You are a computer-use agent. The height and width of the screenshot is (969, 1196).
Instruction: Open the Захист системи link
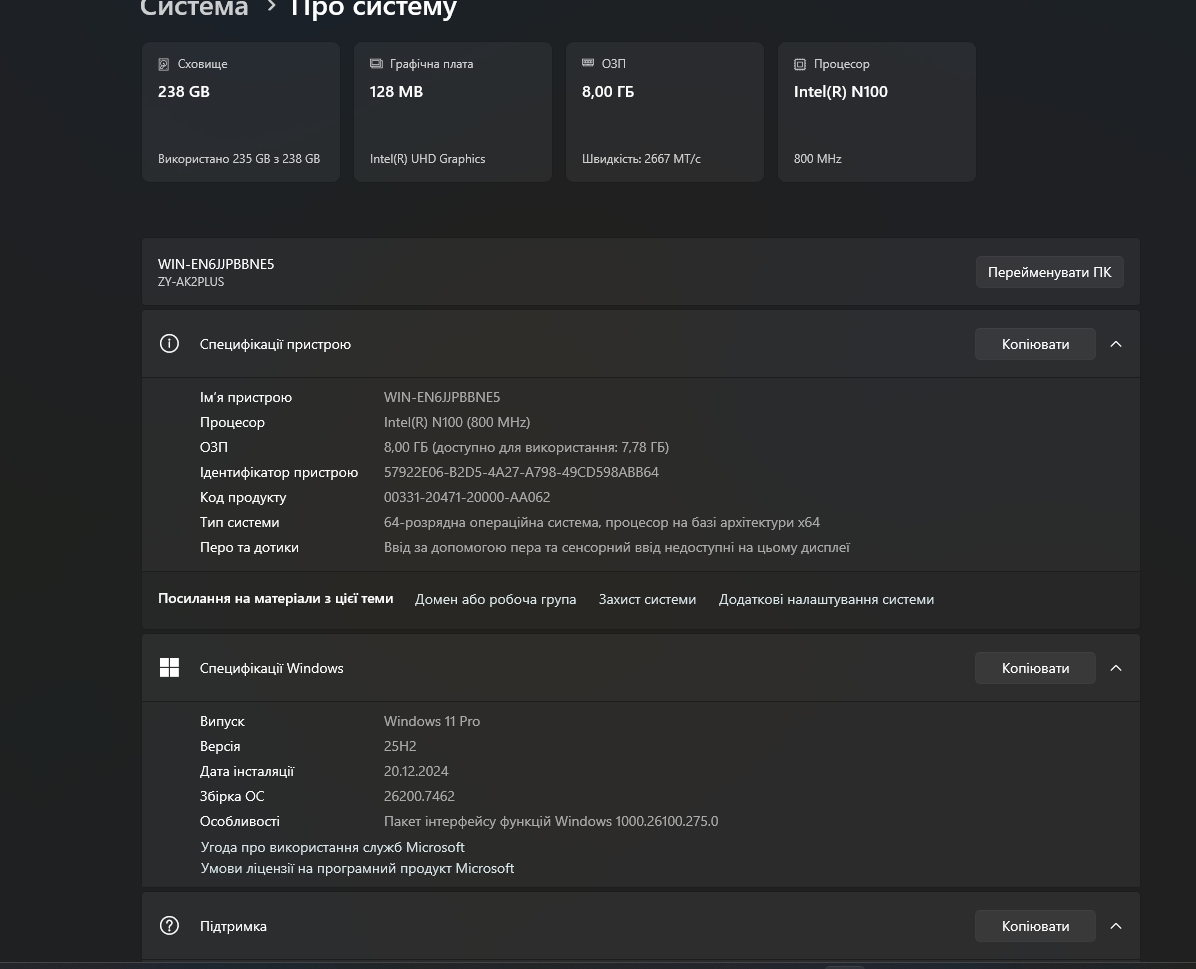tap(647, 599)
